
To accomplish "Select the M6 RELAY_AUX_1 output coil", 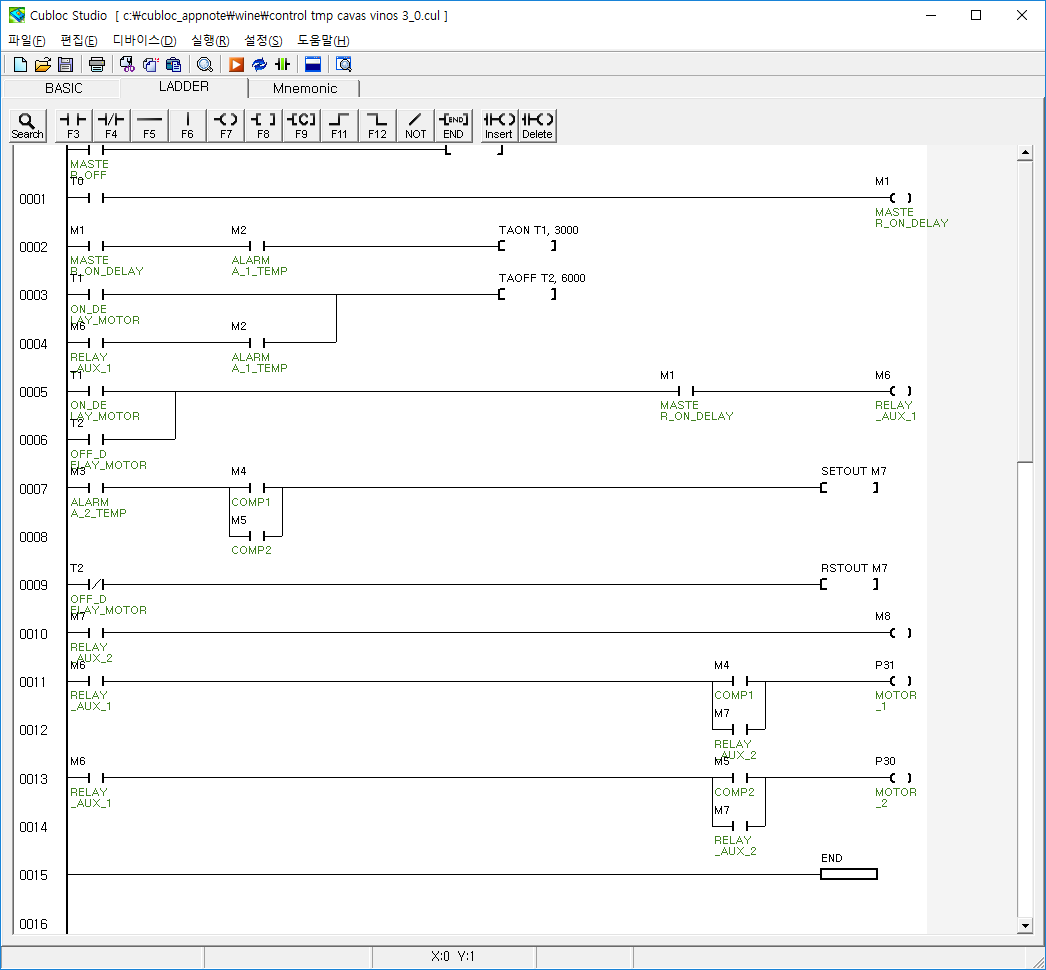I will click(900, 391).
